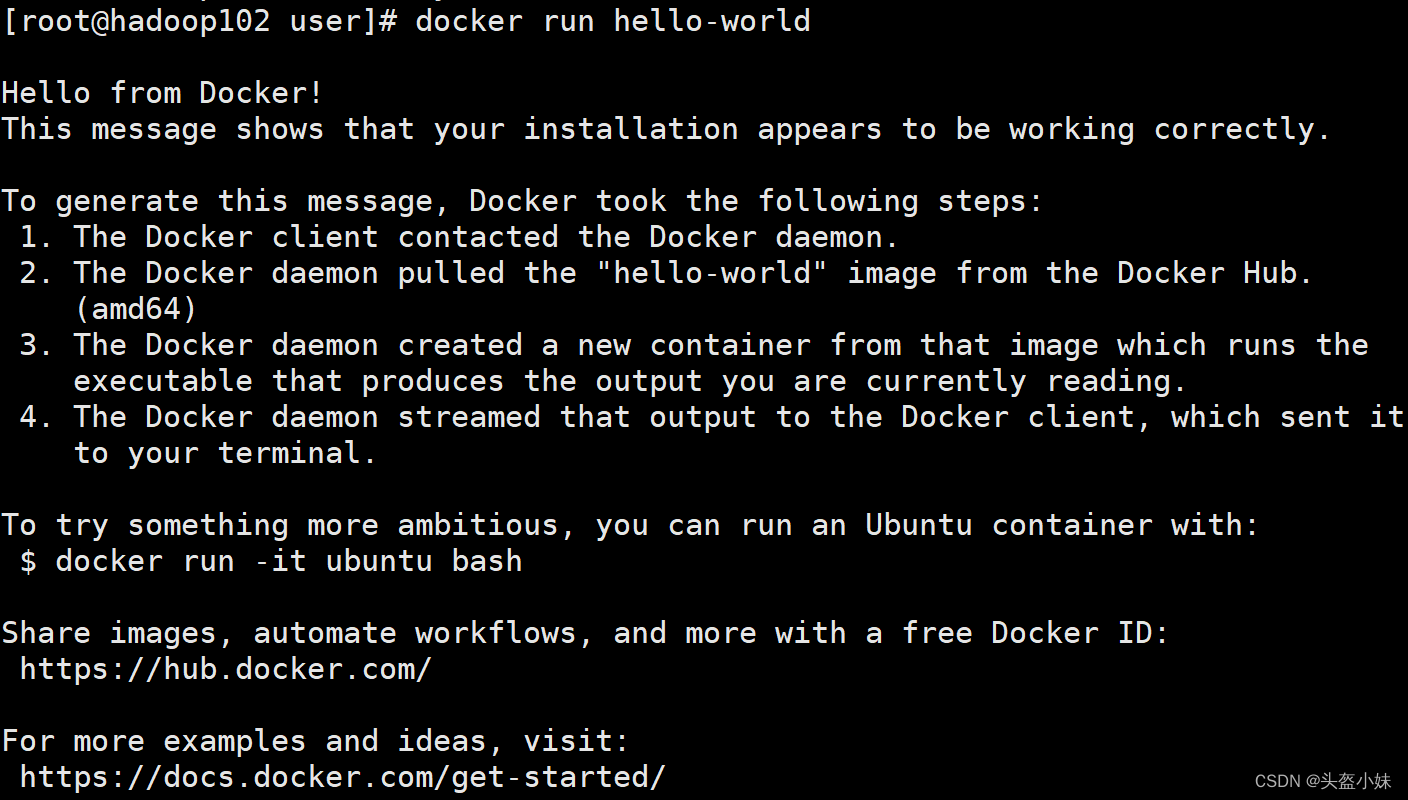Viewport: 1408px width, 800px height.
Task: Click 'Share images, automate workflows' line
Action: point(585,633)
